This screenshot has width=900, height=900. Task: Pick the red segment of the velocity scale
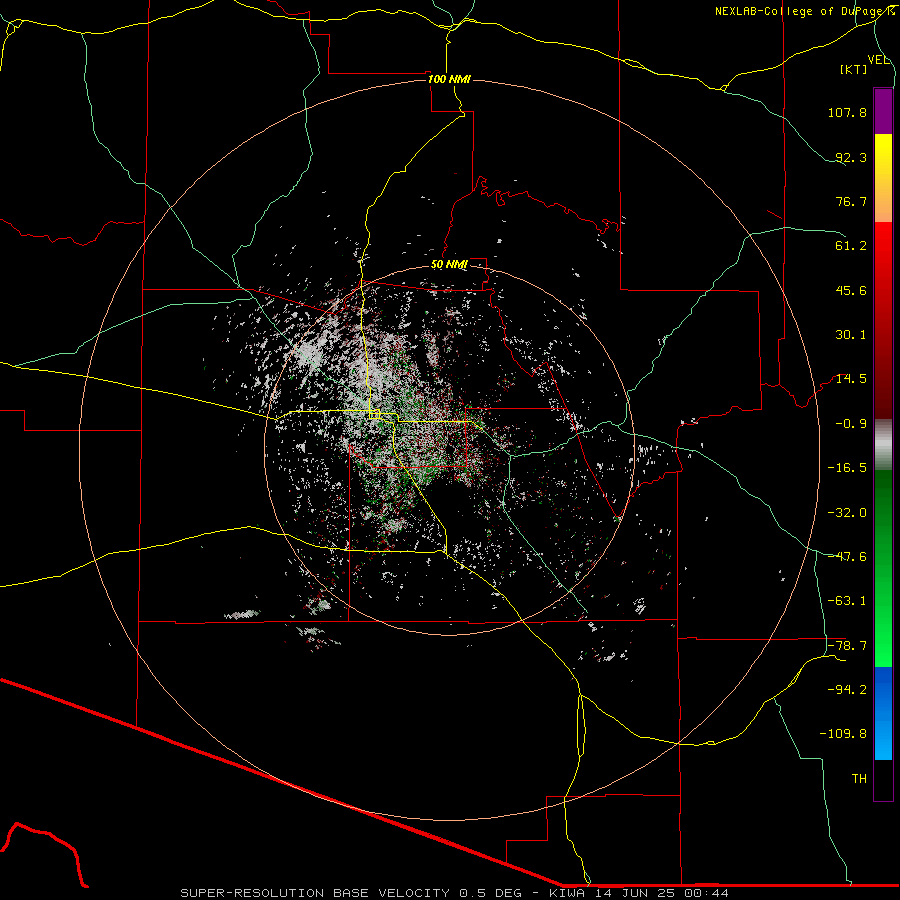[x=883, y=320]
